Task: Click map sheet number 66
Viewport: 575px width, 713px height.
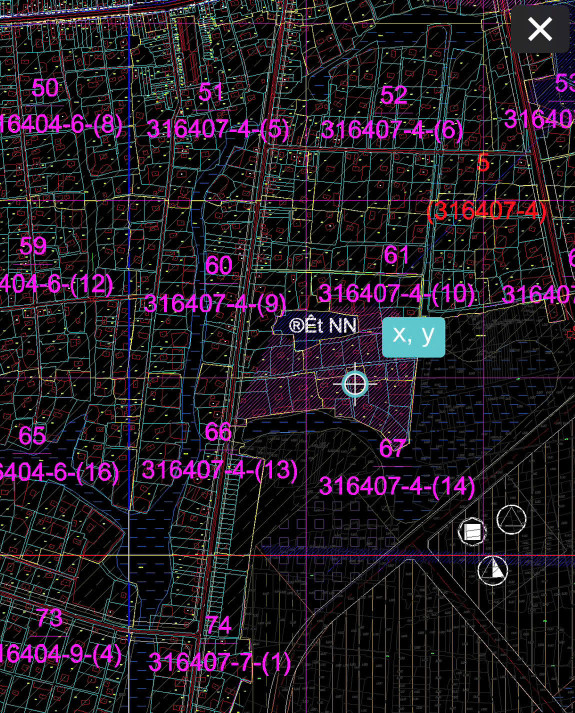Action: pos(218,432)
